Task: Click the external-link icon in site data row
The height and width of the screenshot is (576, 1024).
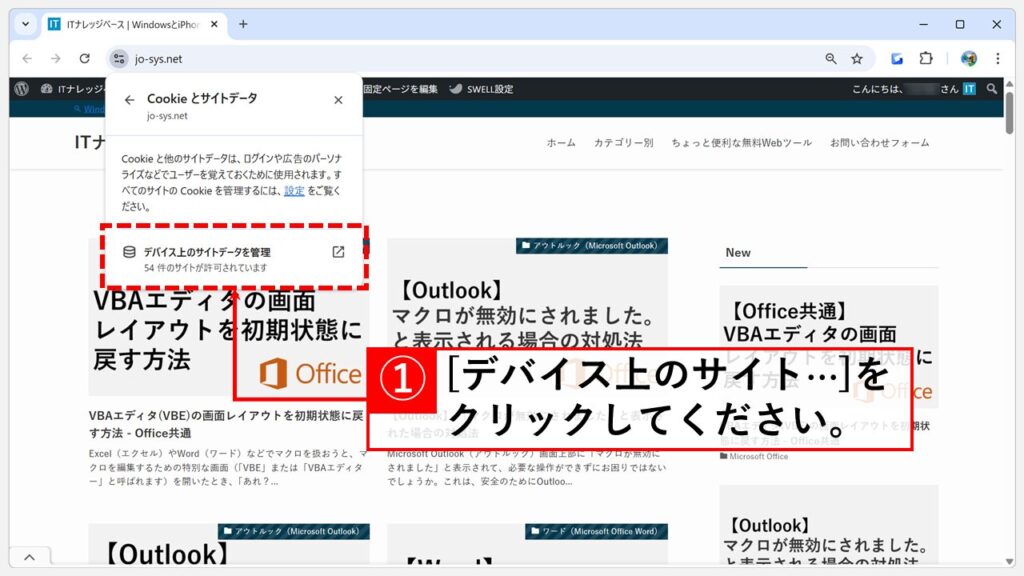Action: pos(338,252)
